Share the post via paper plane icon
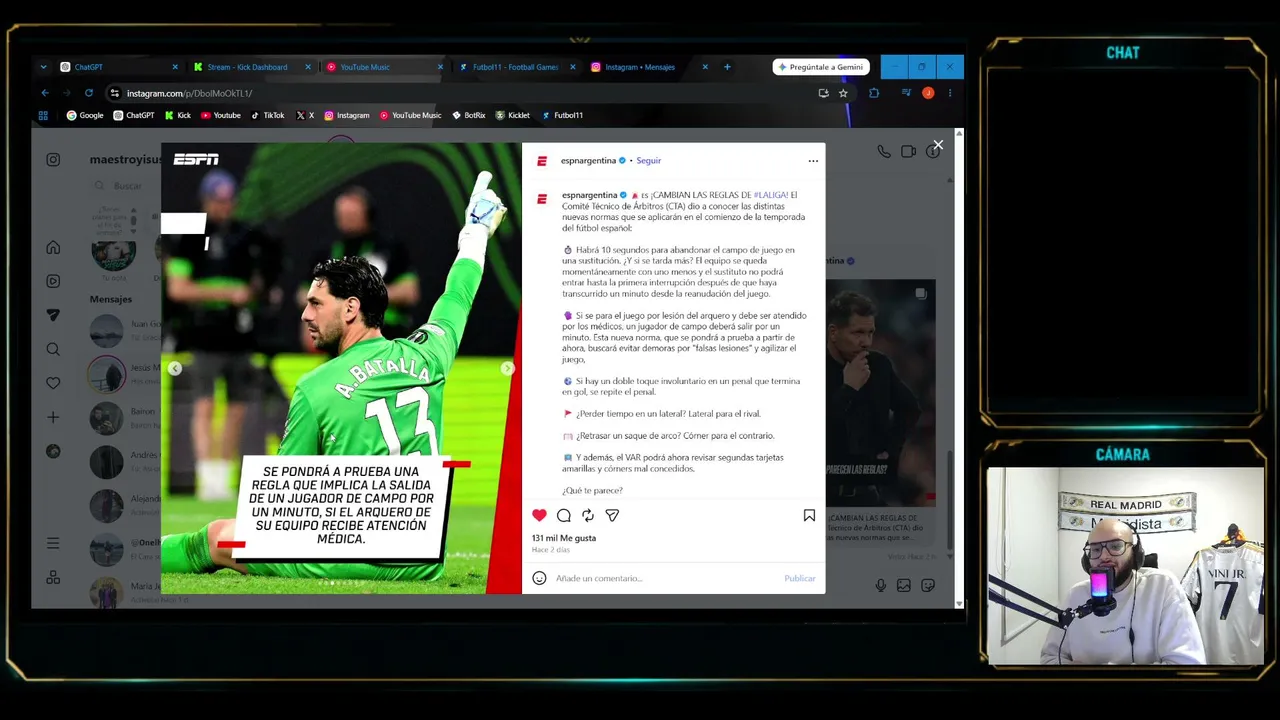This screenshot has height=720, width=1280. 612,515
